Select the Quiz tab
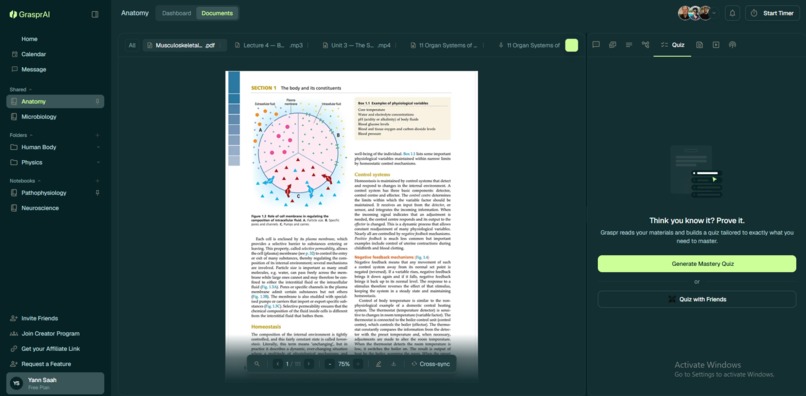The image size is (806, 396). [672, 45]
